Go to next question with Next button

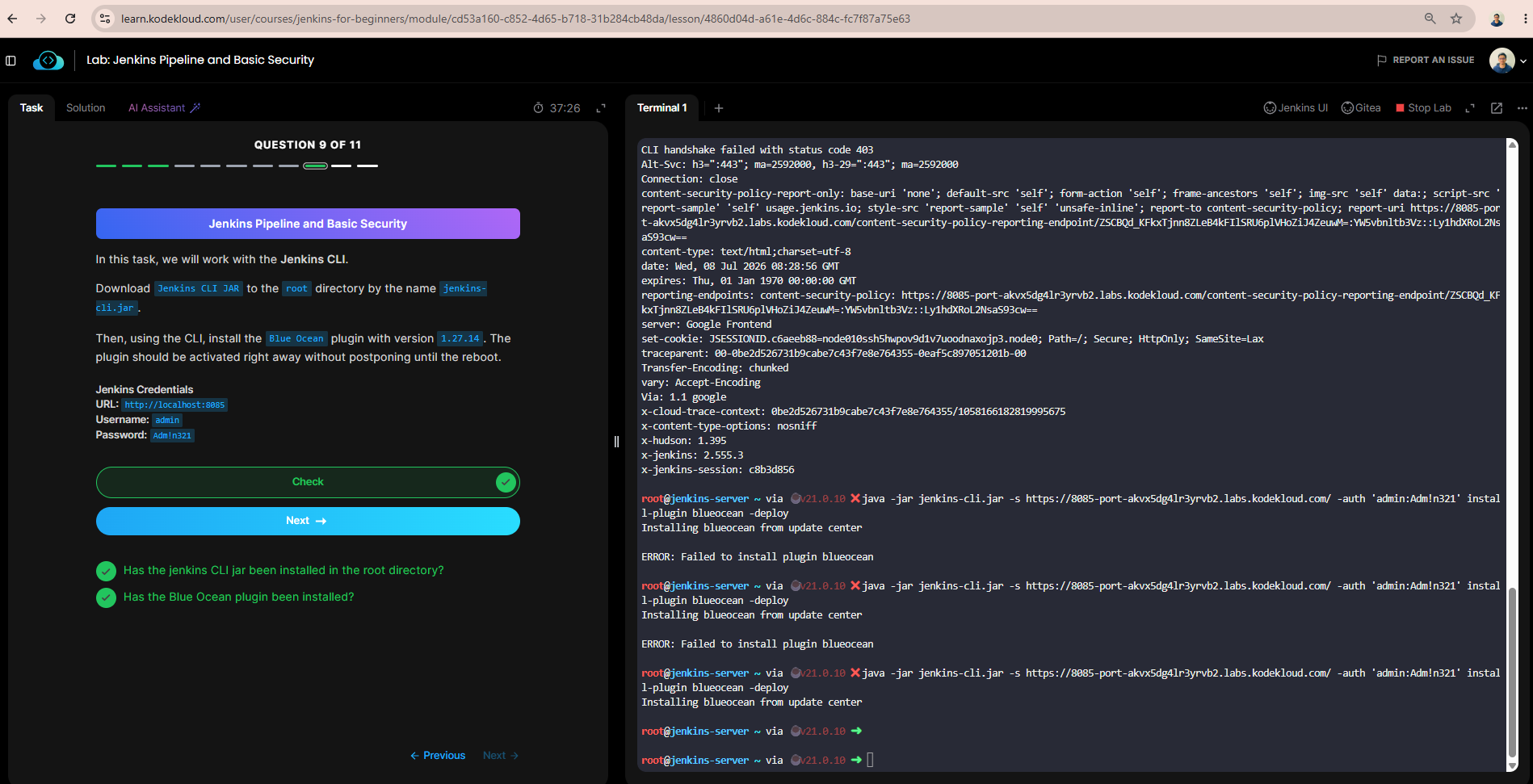[308, 521]
